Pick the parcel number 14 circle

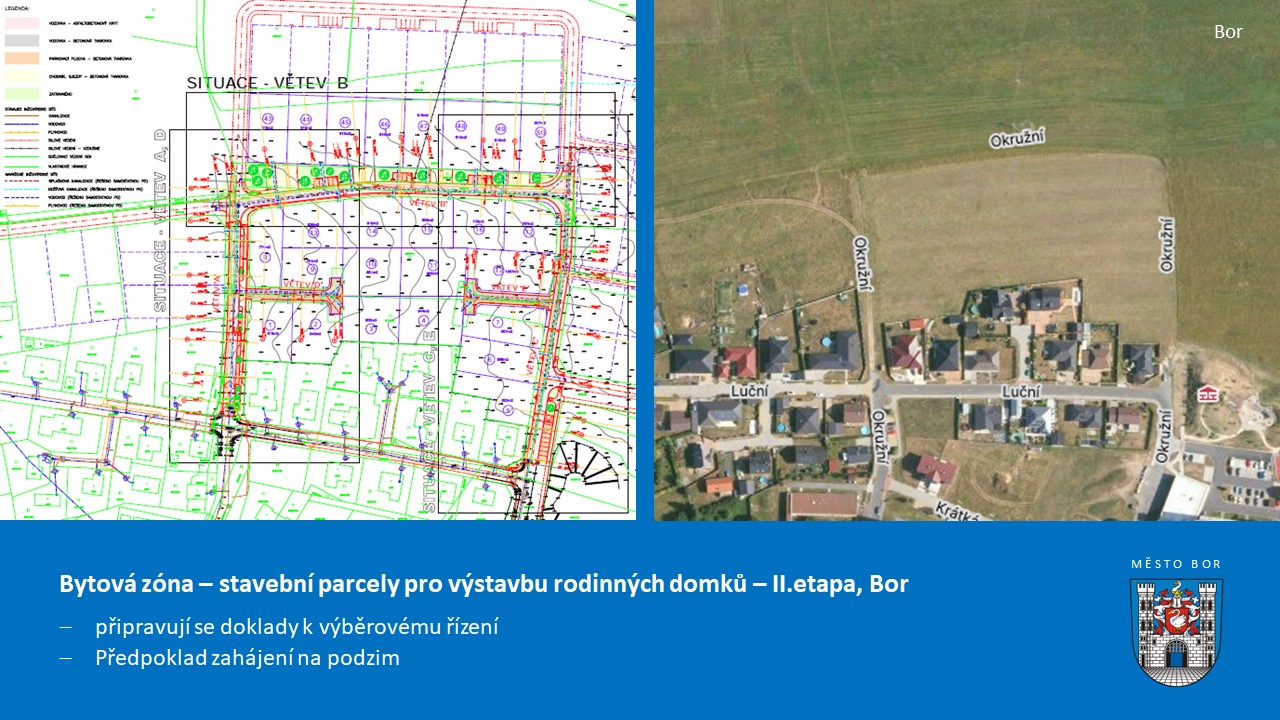[372, 232]
